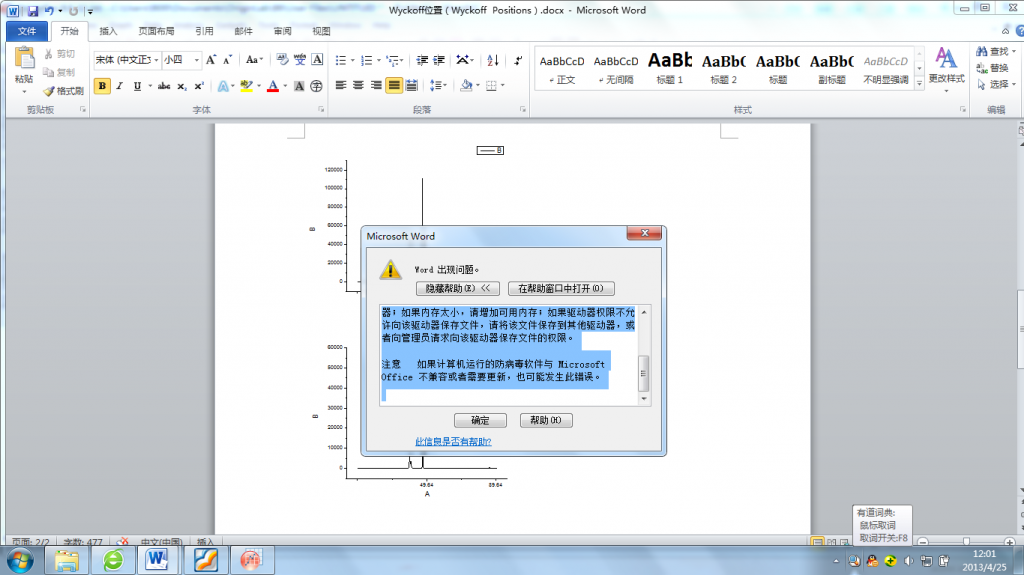
Task: Open the 查找 Find dropdown
Action: point(1014,51)
